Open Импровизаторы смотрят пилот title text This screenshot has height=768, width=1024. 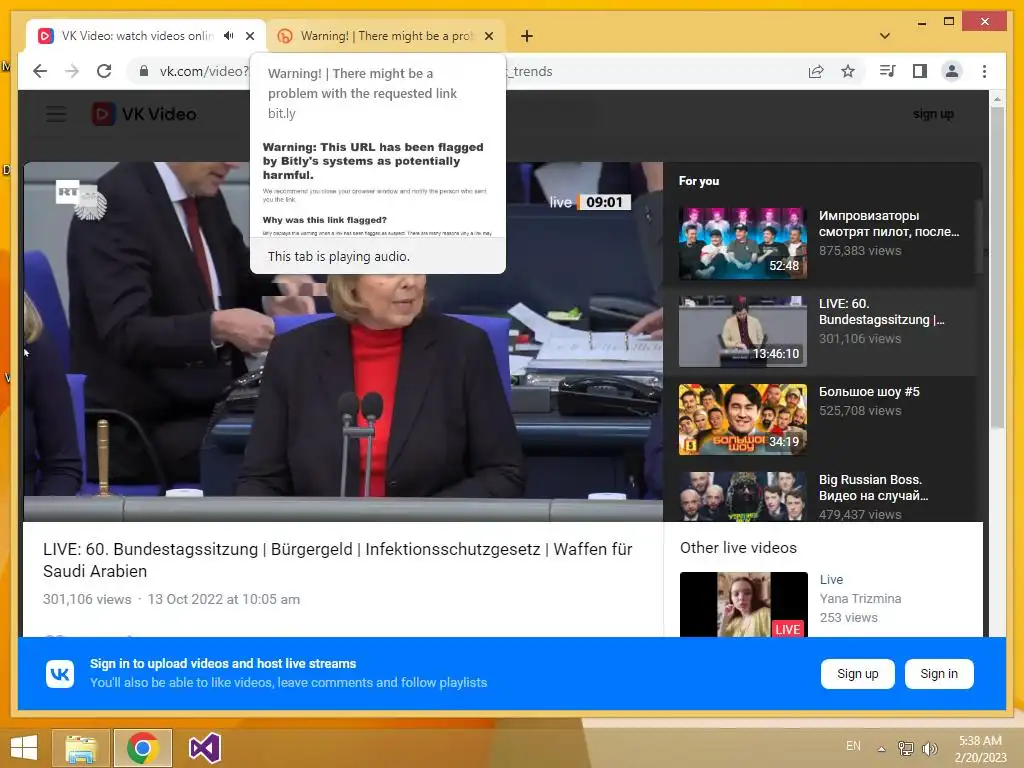pos(889,223)
